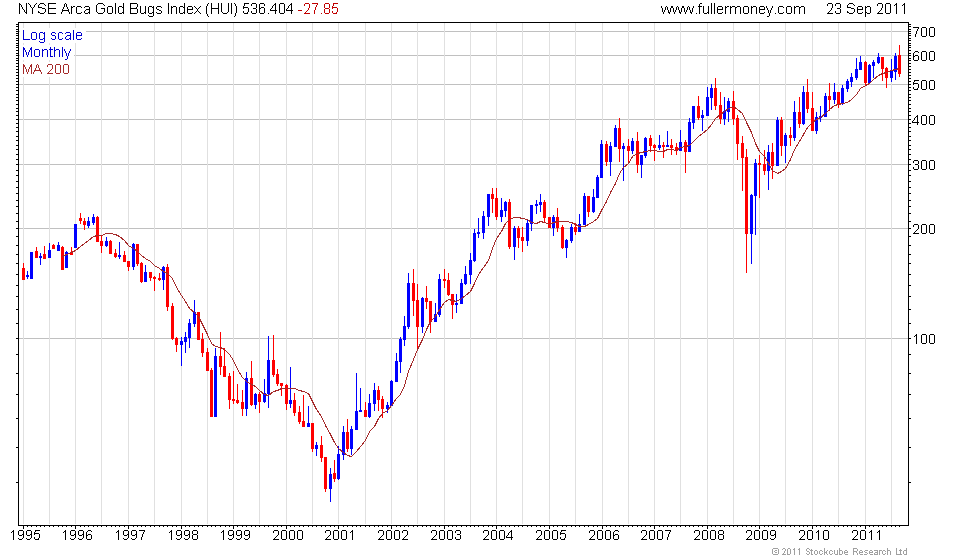Click the 1997 x-axis label
This screenshot has height=560, width=960.
[130, 536]
